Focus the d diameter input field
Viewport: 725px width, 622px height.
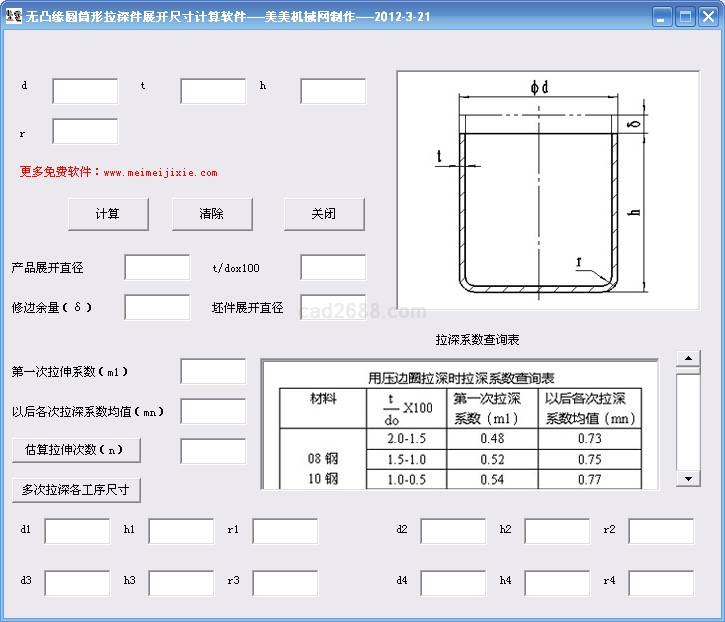85,91
